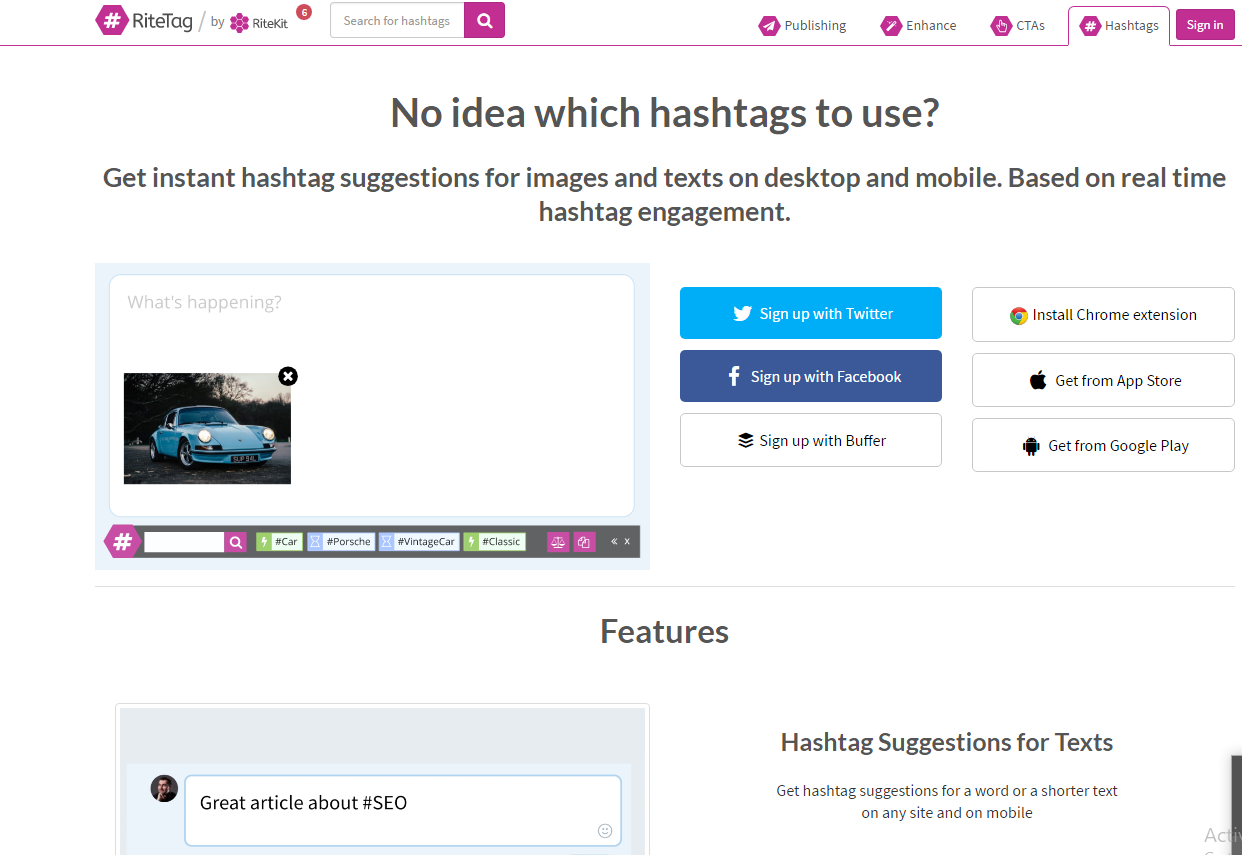
Task: Click the Facebook f icon
Action: 735,376
